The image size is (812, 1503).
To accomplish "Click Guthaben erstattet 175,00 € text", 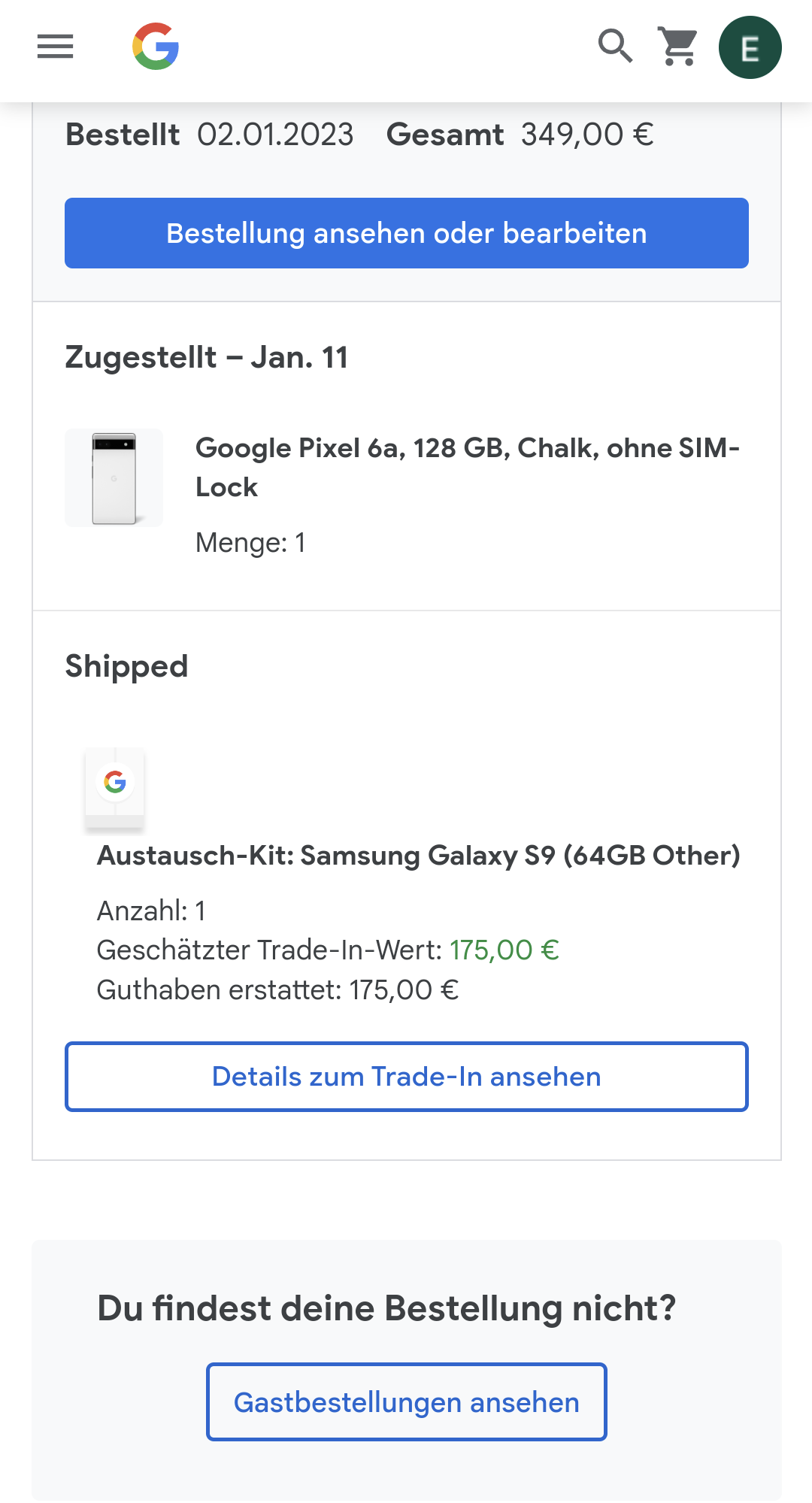I will click(x=277, y=990).
